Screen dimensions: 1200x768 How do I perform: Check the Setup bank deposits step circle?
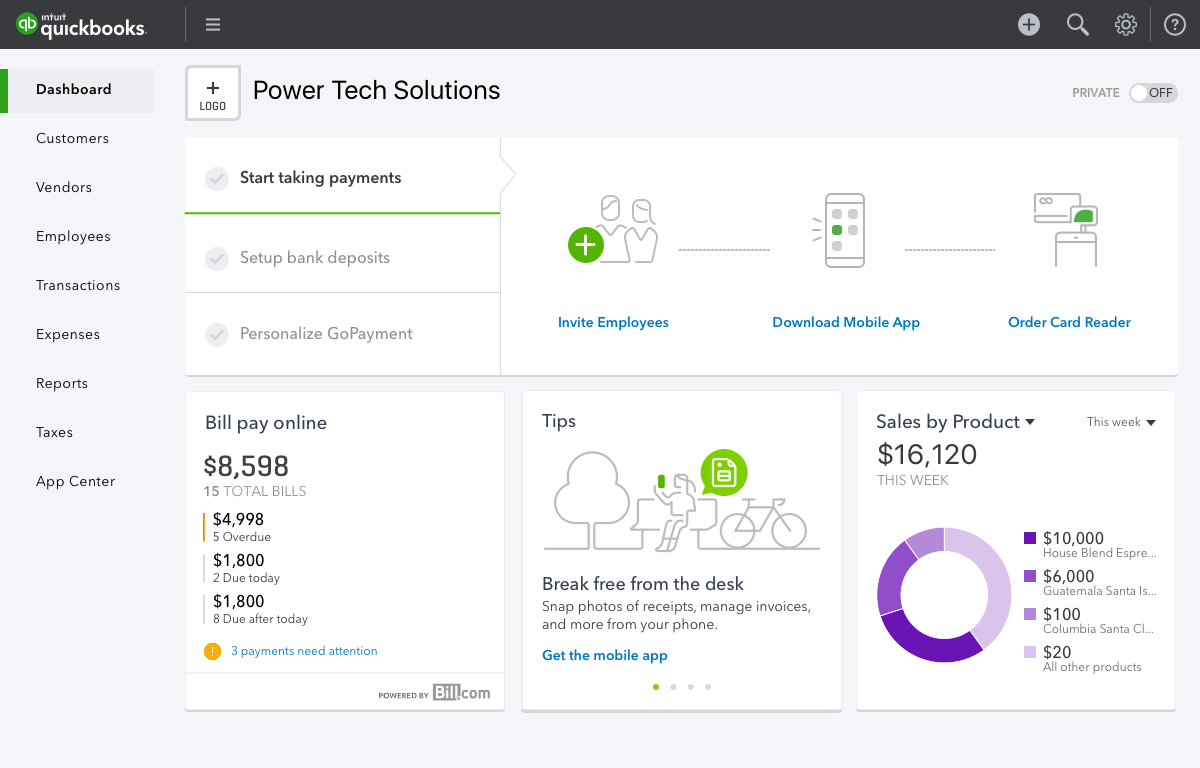(x=217, y=258)
